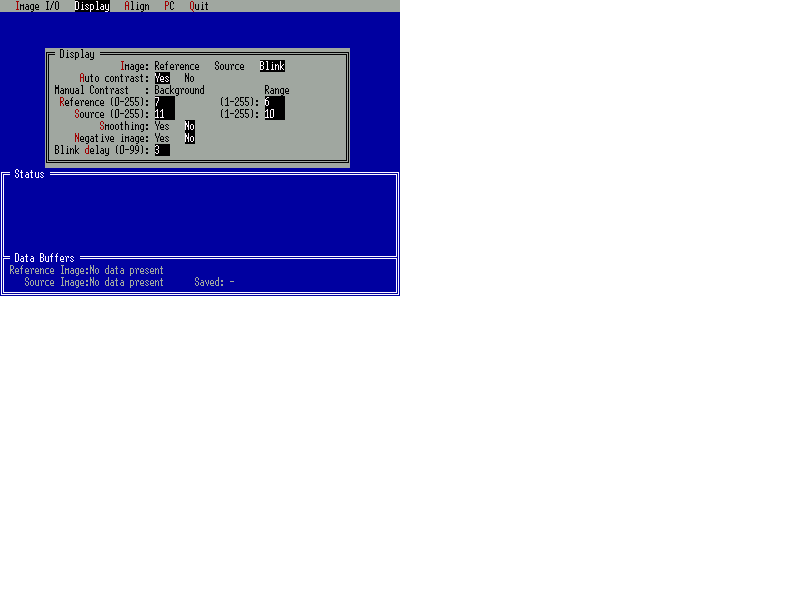Click the Reference (0-255) label
This screenshot has height=600, width=800.
104,102
